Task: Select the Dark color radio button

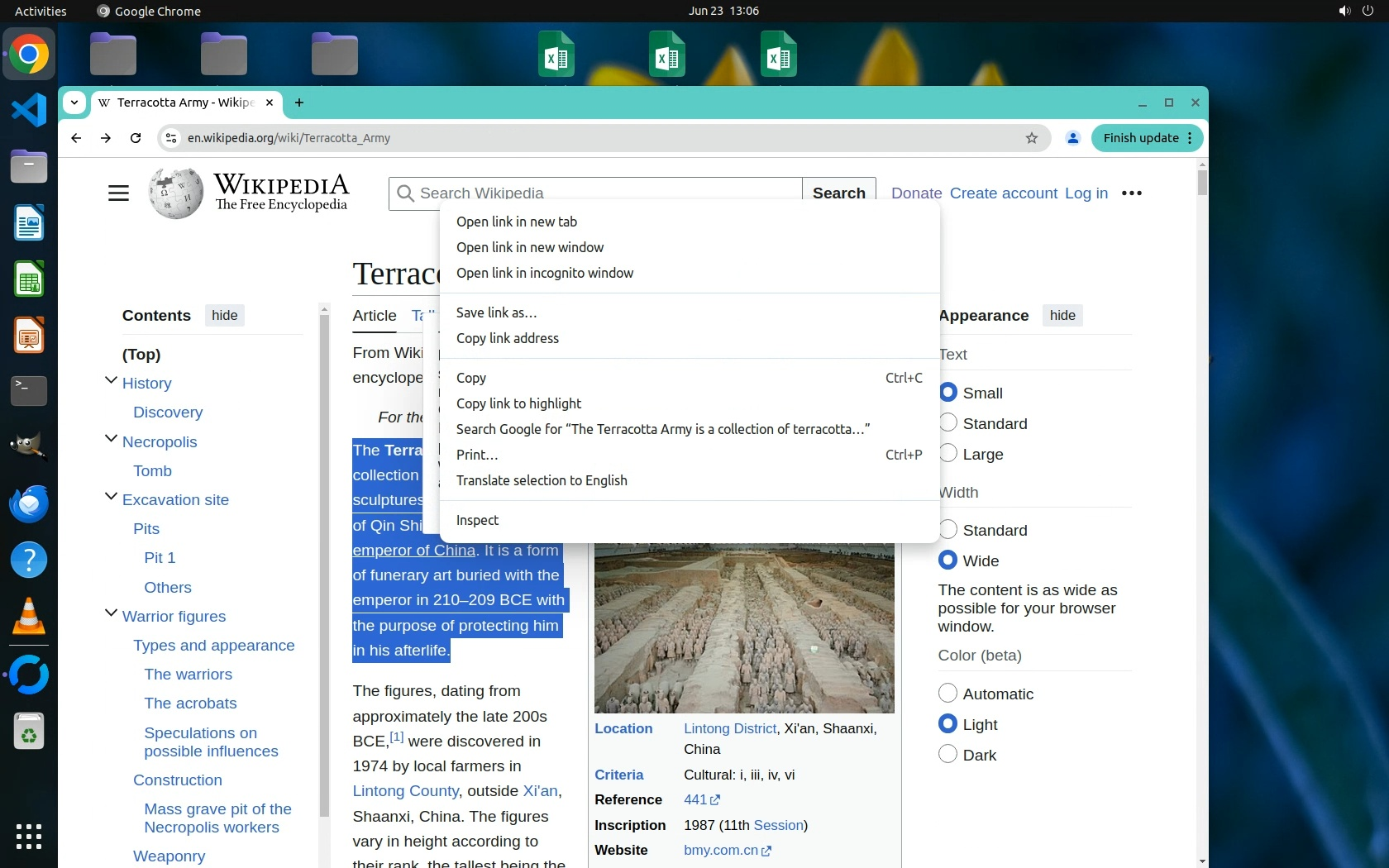Action: coord(948,755)
